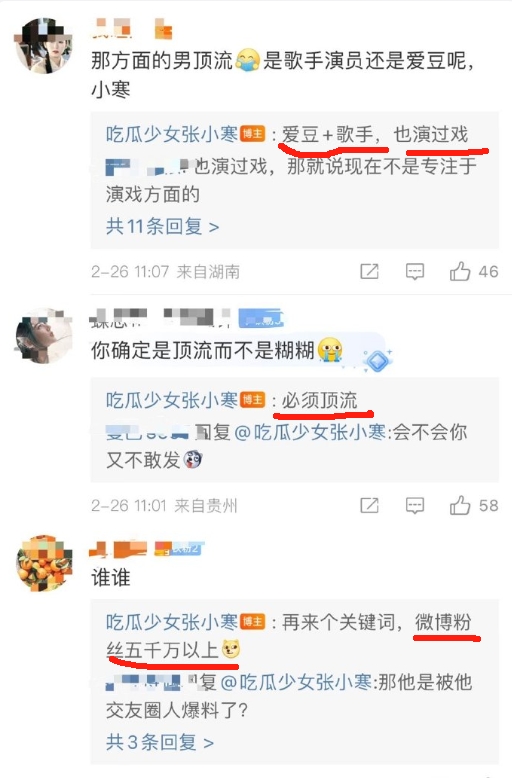Open 吃瓜少女张小寒 profile from 必须顶流 reply
The image size is (512, 778).
[x=172, y=400]
